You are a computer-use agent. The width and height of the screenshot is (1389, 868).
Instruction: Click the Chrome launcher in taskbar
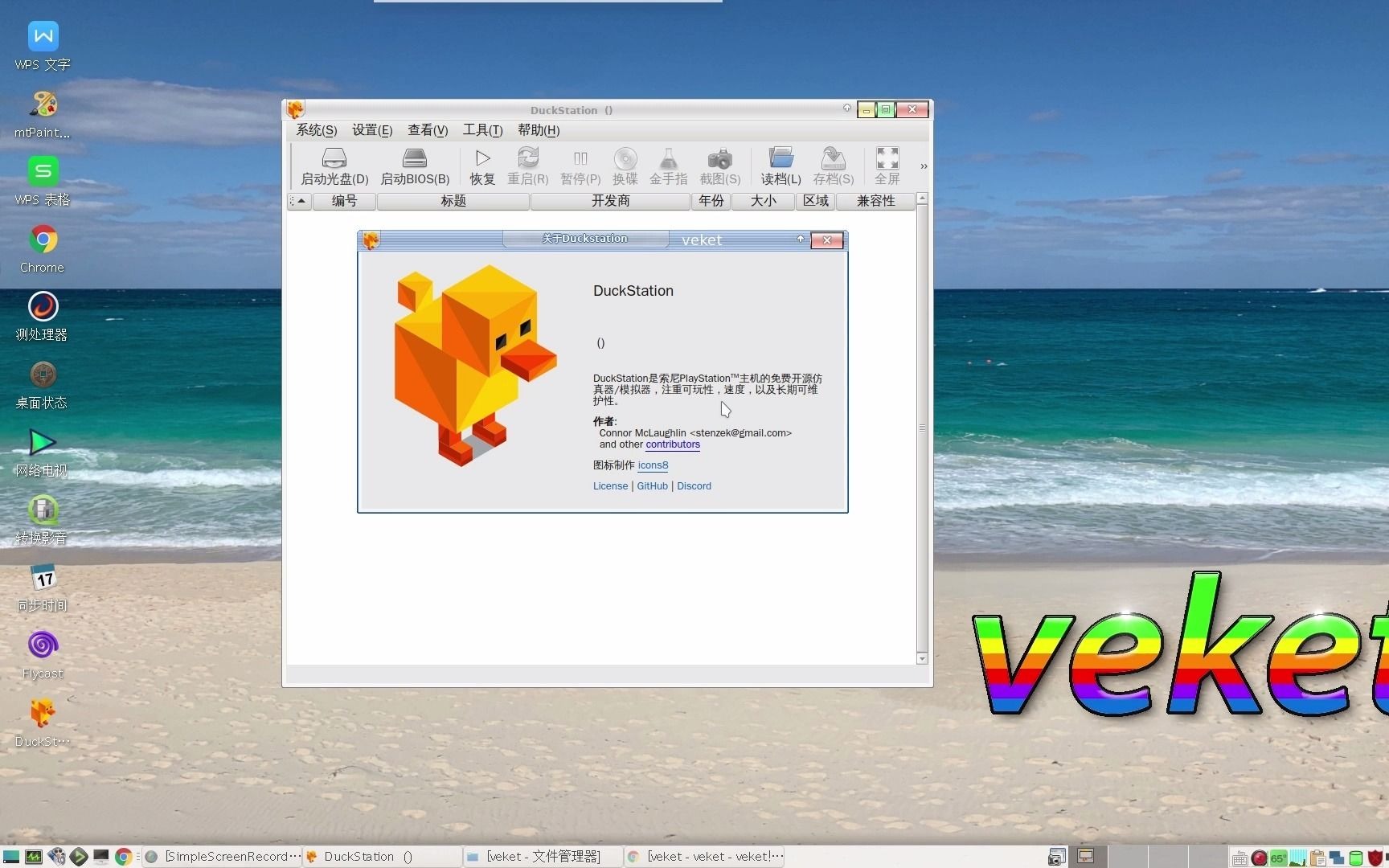(124, 857)
